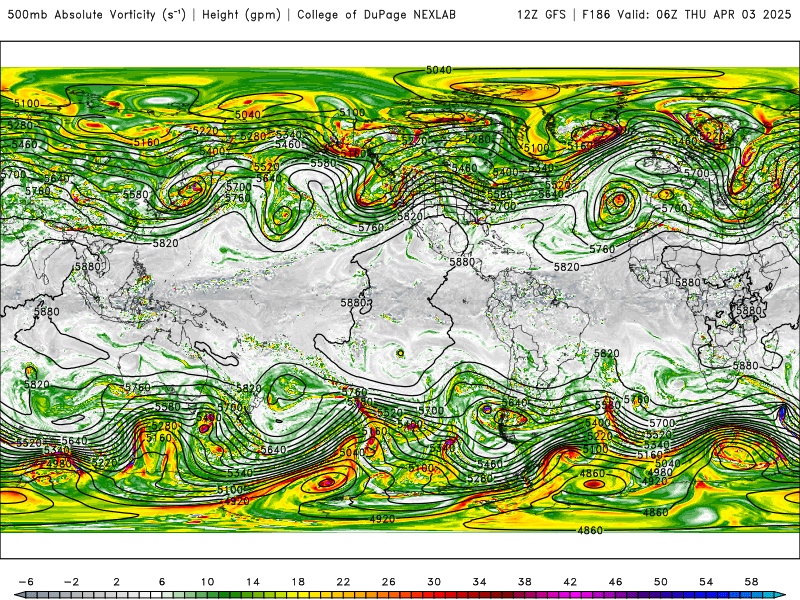Click the "50" colorbar label

click(x=661, y=582)
